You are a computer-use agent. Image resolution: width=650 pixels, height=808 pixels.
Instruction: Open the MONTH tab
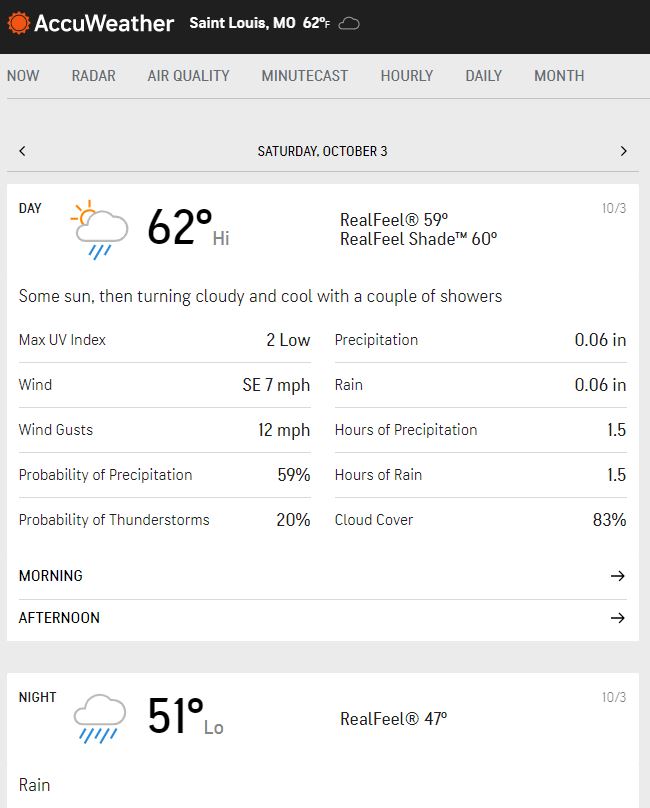(x=559, y=76)
